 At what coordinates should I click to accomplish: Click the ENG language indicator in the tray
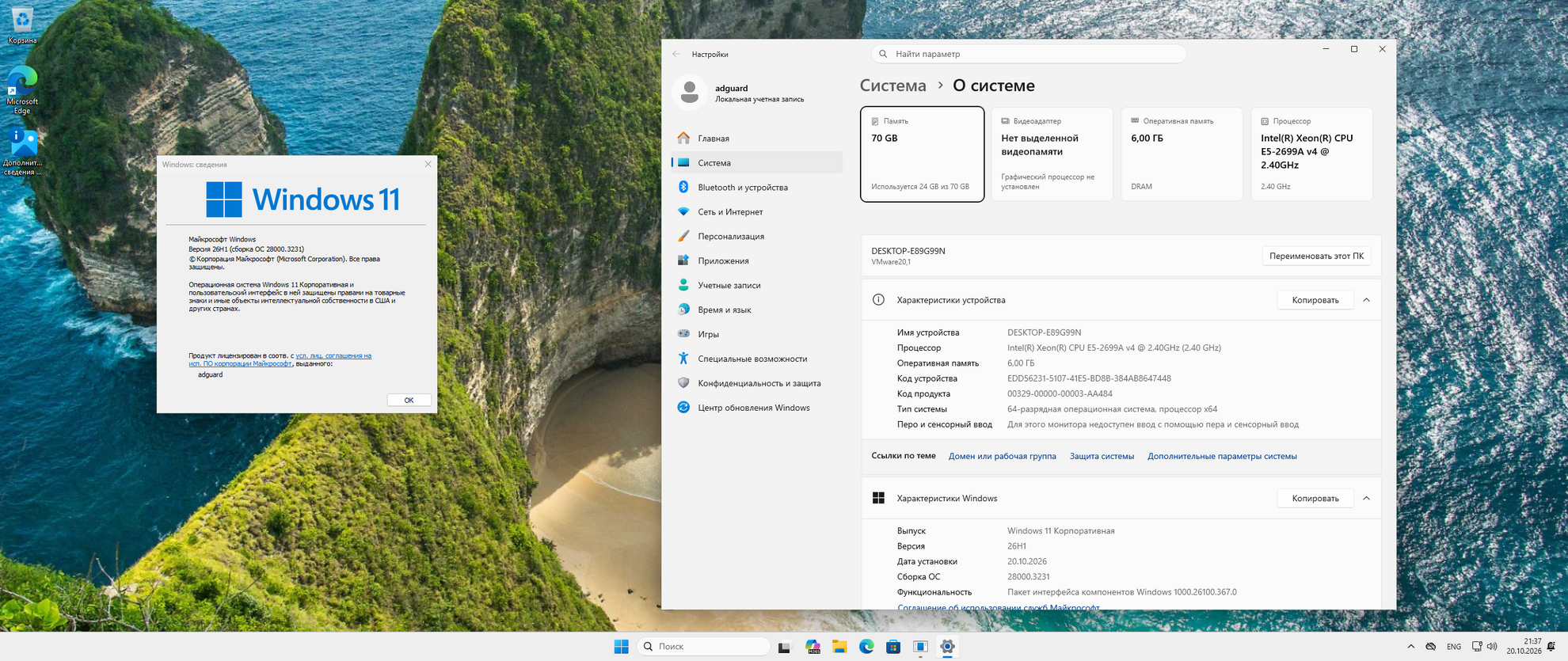click(1454, 647)
